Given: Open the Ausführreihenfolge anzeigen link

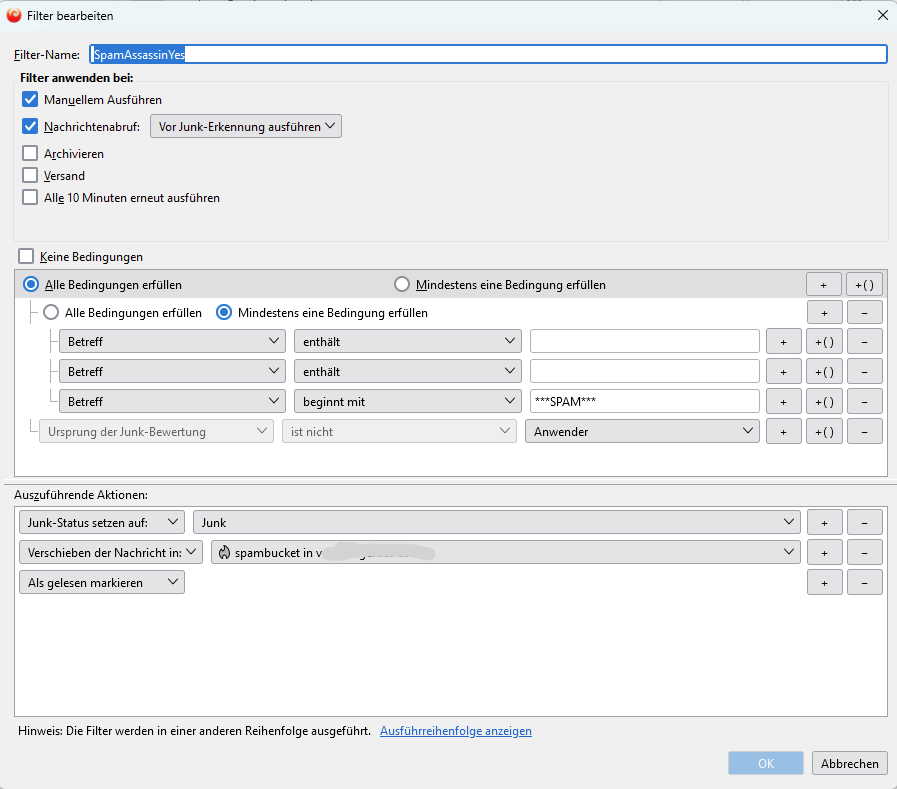Looking at the screenshot, I should point(456,731).
